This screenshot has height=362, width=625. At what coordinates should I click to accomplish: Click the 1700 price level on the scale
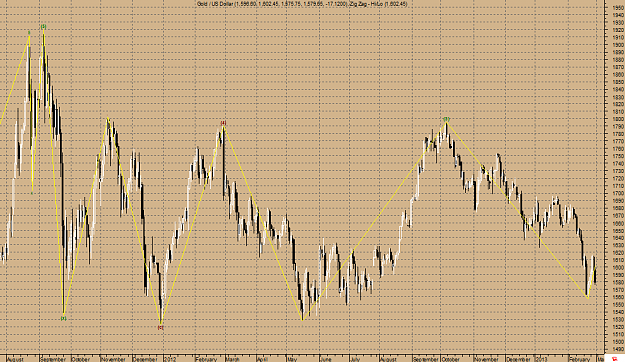pos(618,193)
